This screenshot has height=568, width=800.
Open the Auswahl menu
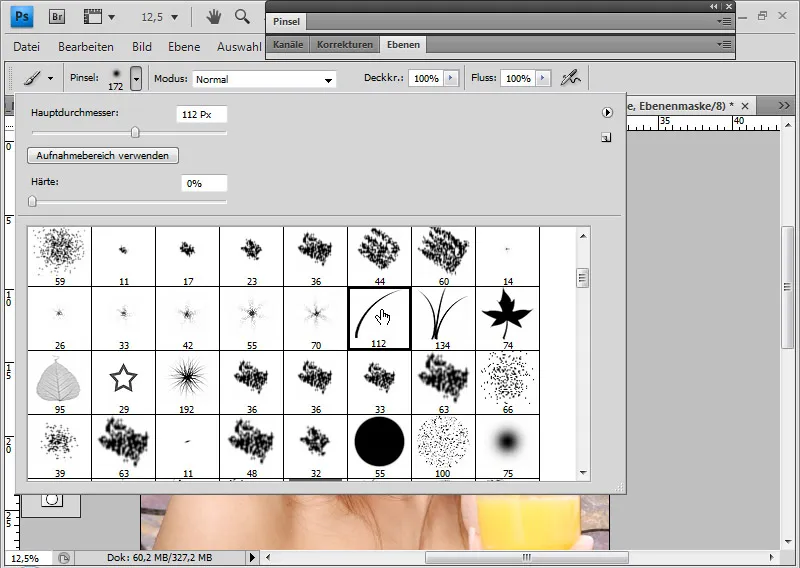[239, 47]
